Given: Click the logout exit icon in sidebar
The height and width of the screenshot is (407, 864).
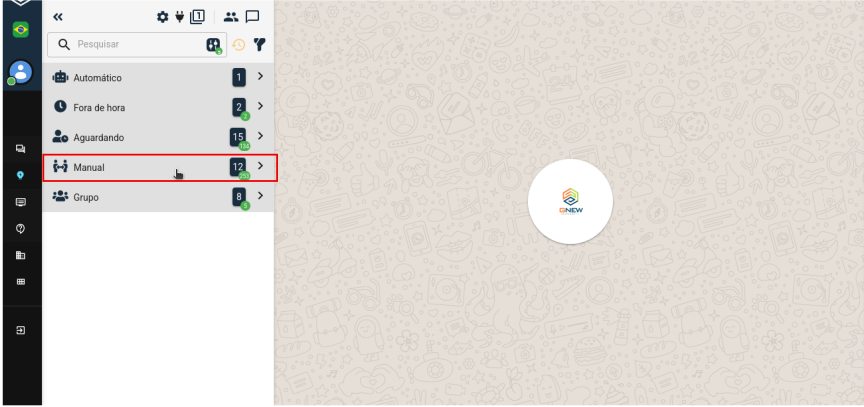Looking at the screenshot, I should 21,330.
